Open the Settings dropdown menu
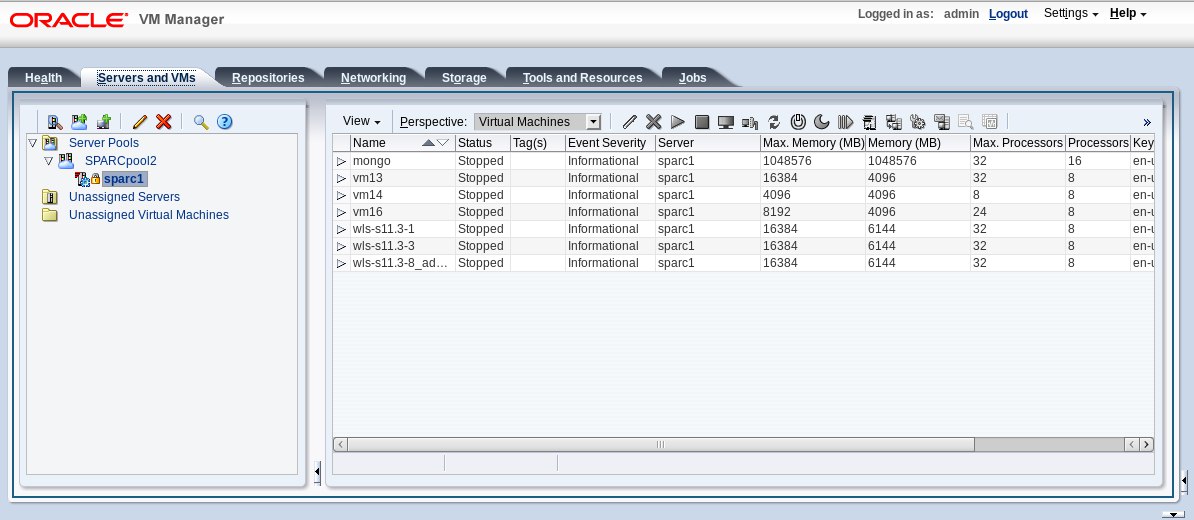This screenshot has height=520, width=1194. pyautogui.click(x=1071, y=13)
